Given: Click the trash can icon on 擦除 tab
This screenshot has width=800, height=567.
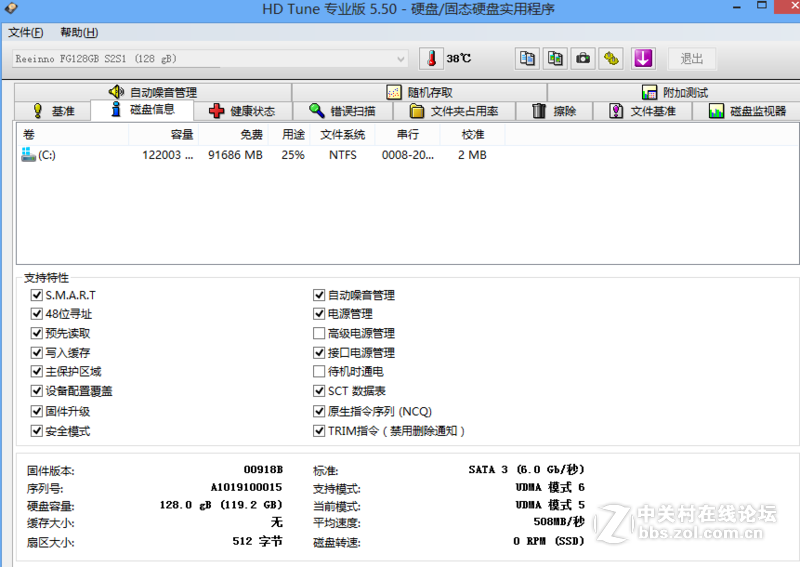Looking at the screenshot, I should (539, 111).
